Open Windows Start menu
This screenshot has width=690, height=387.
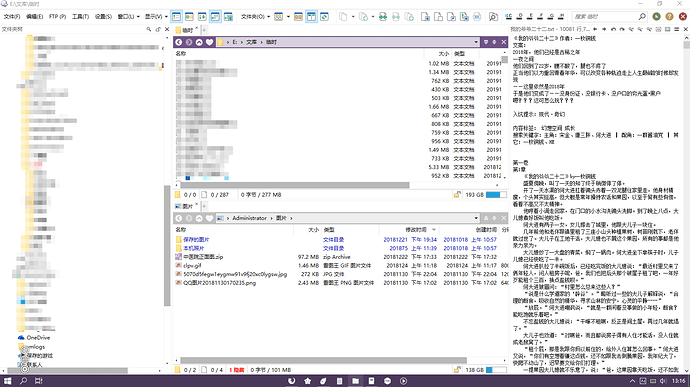(x=7, y=381)
